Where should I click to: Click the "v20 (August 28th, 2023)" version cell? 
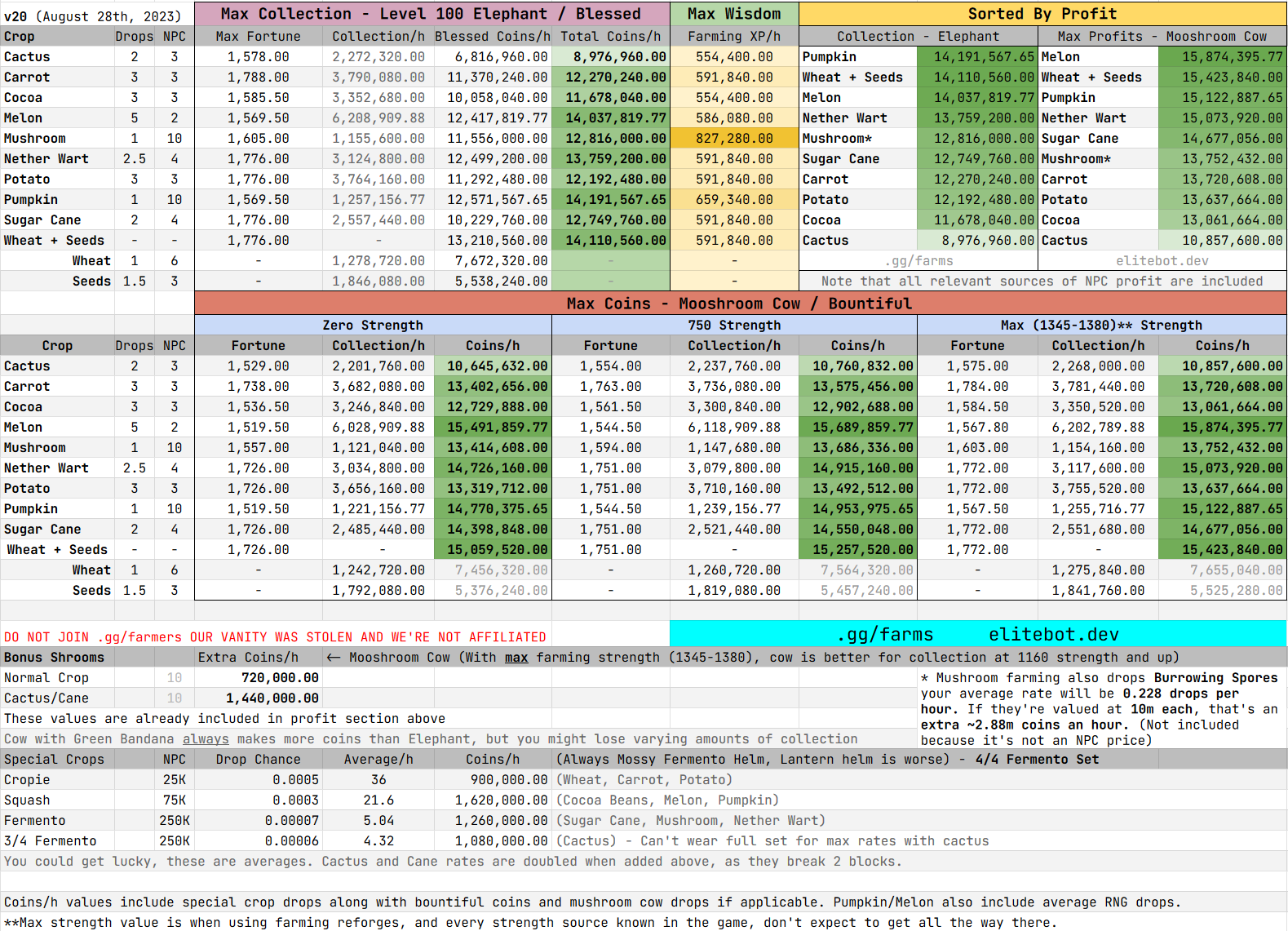tap(93, 16)
